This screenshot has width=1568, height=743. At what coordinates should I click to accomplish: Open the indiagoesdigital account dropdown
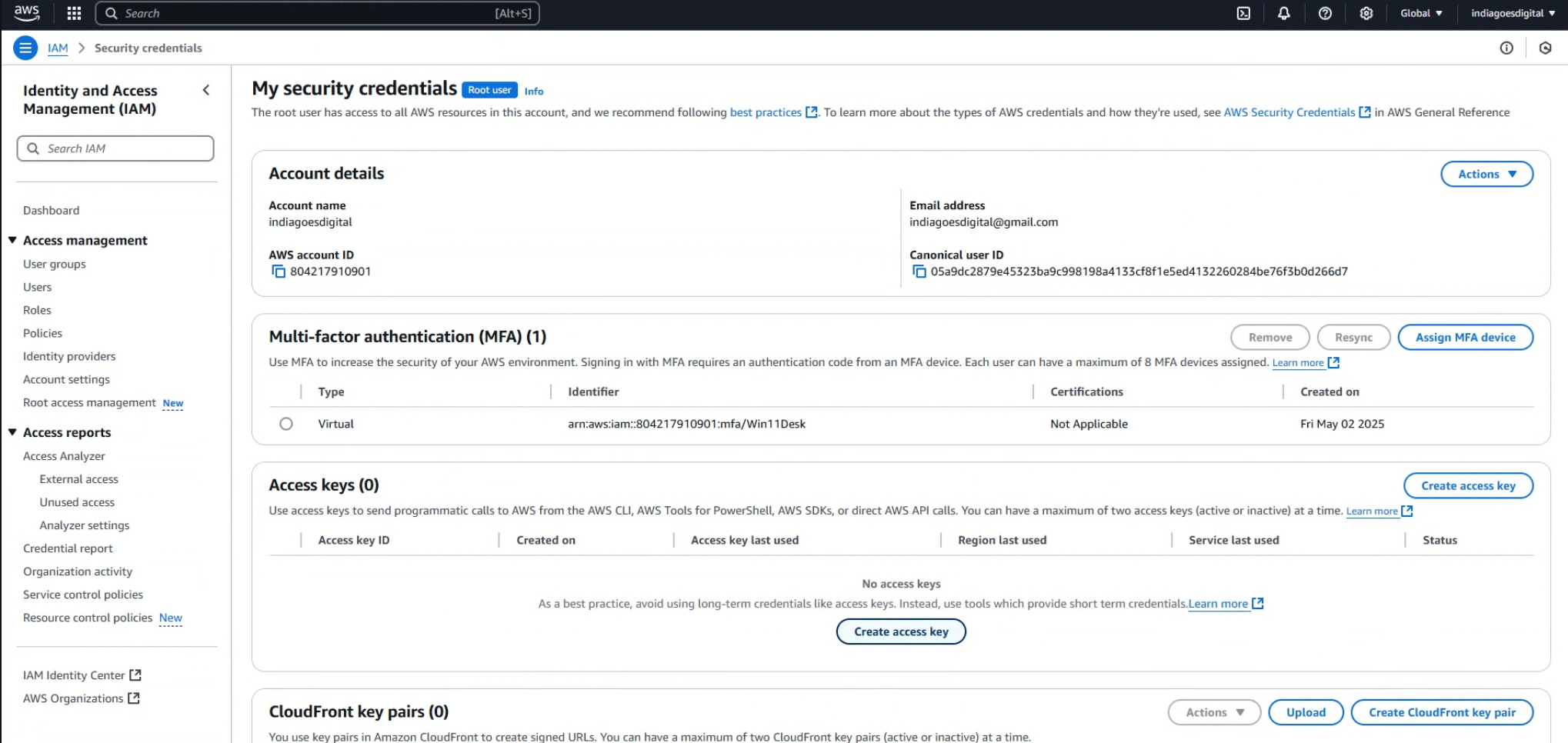coord(1513,13)
